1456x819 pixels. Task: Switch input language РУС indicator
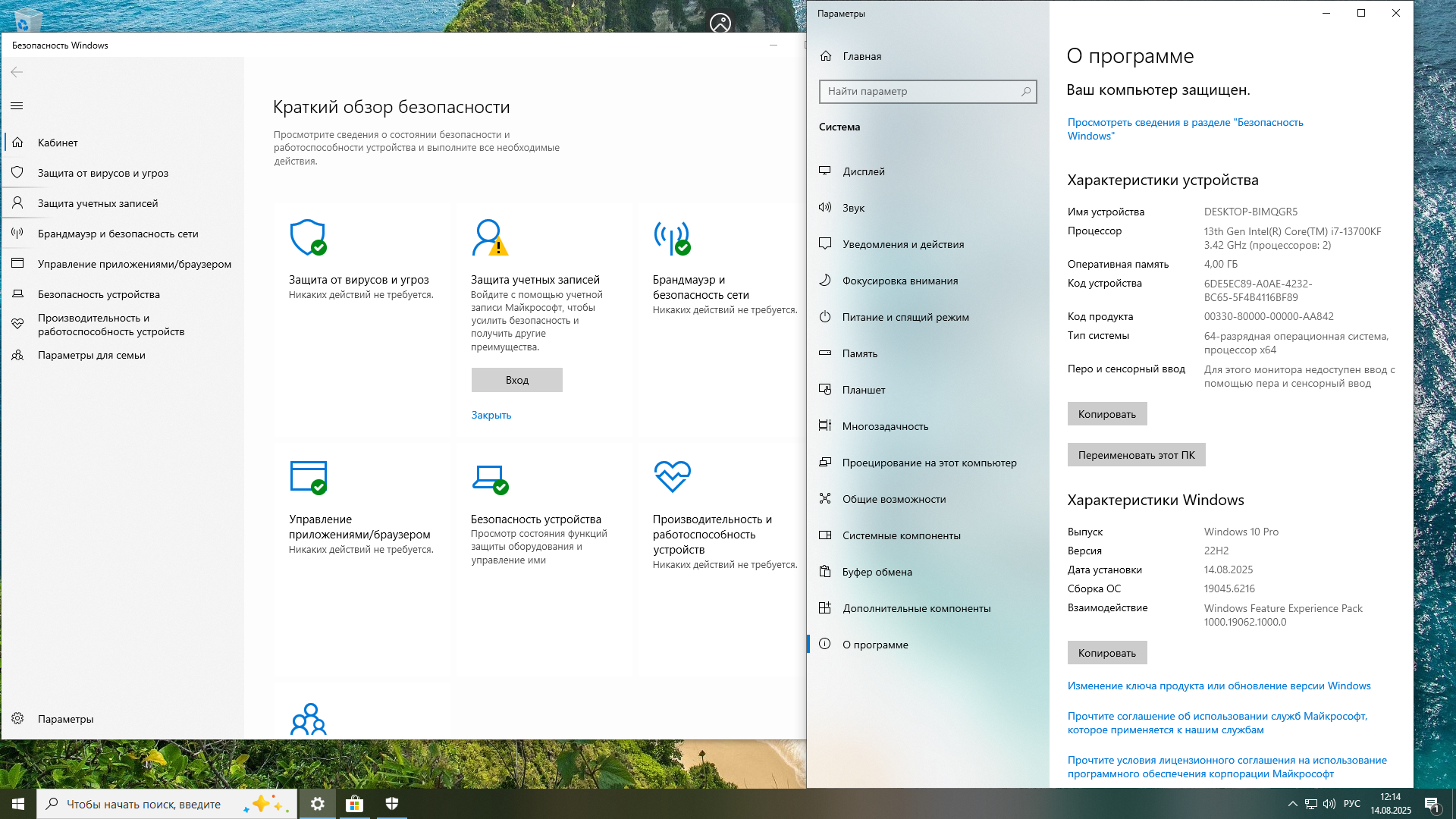[x=1351, y=804]
